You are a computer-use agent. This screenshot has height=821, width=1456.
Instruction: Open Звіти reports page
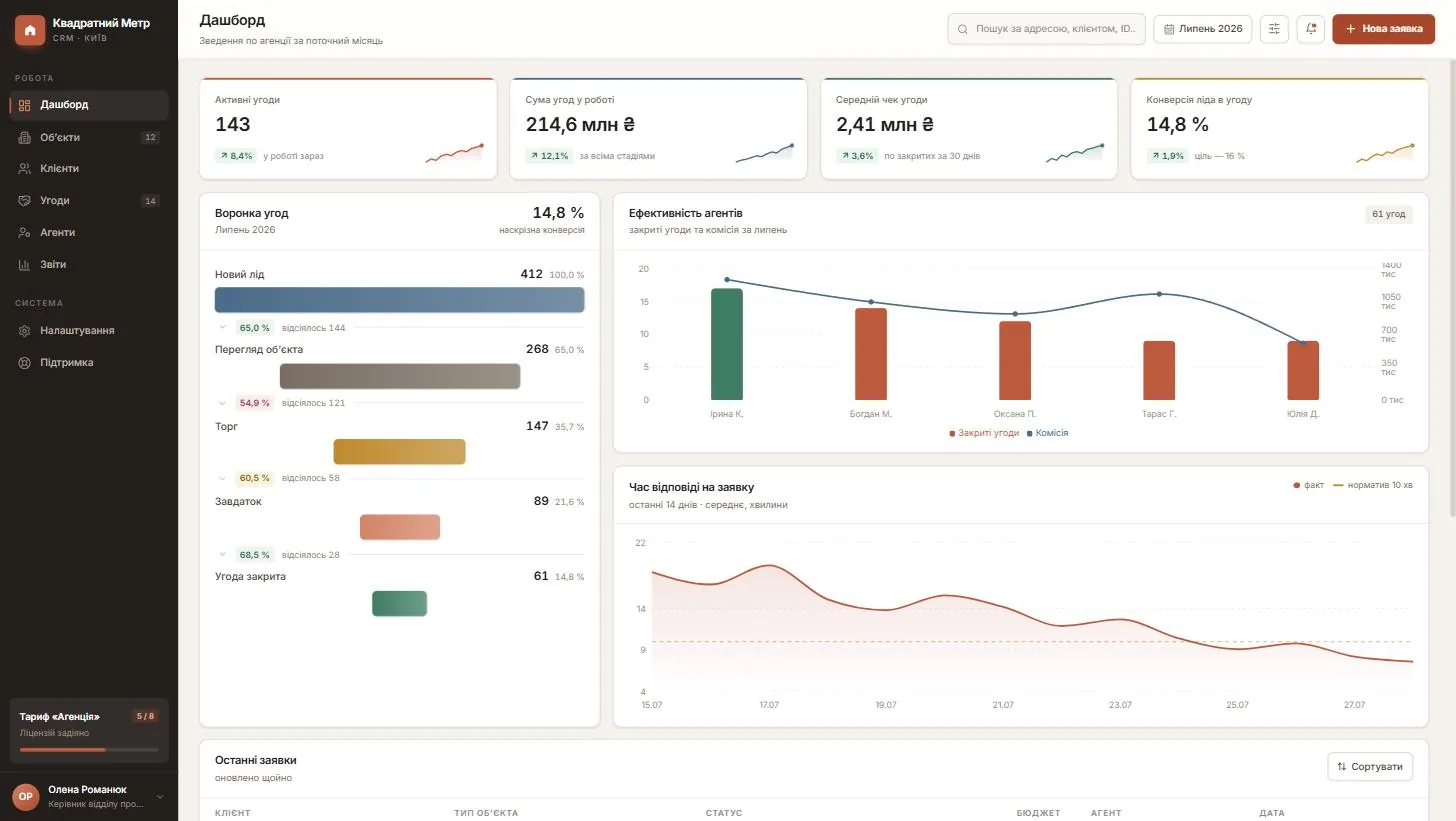coord(89,265)
